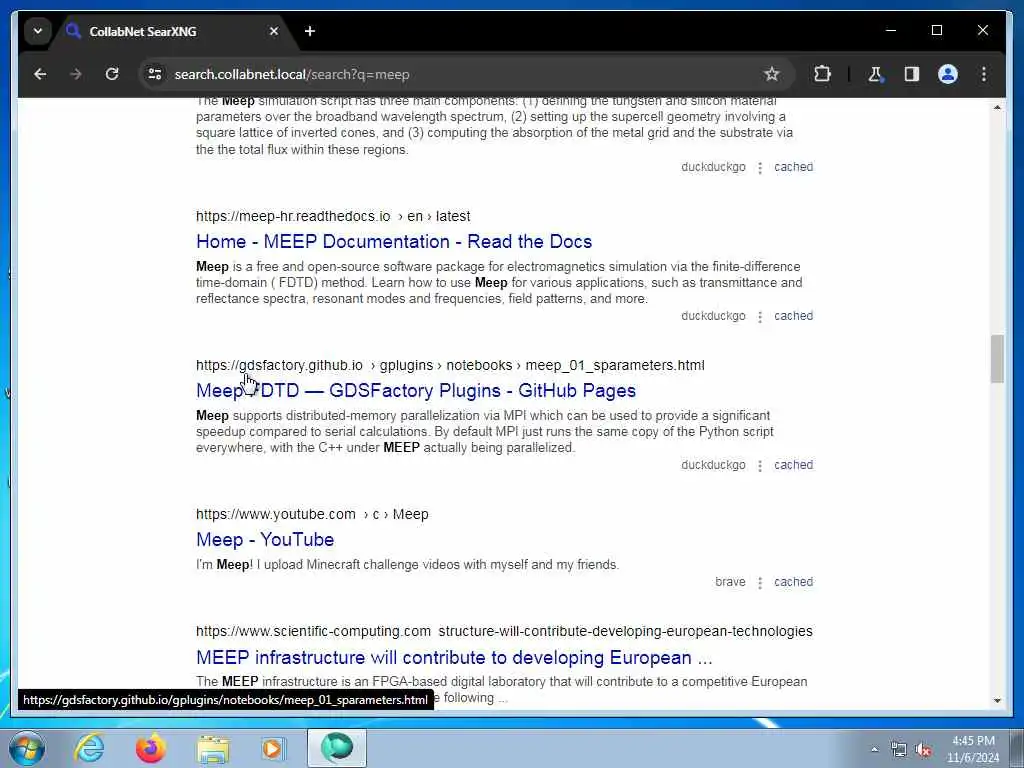Viewport: 1024px width, 768px height.
Task: Open the Chrome three-dot menu
Action: click(984, 74)
